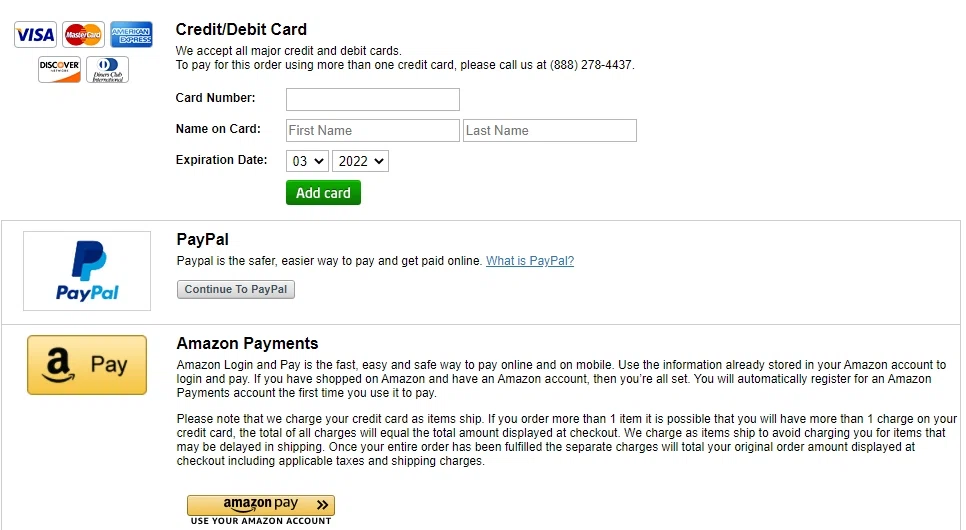Click the Amazon Payments heading

pos(247,344)
